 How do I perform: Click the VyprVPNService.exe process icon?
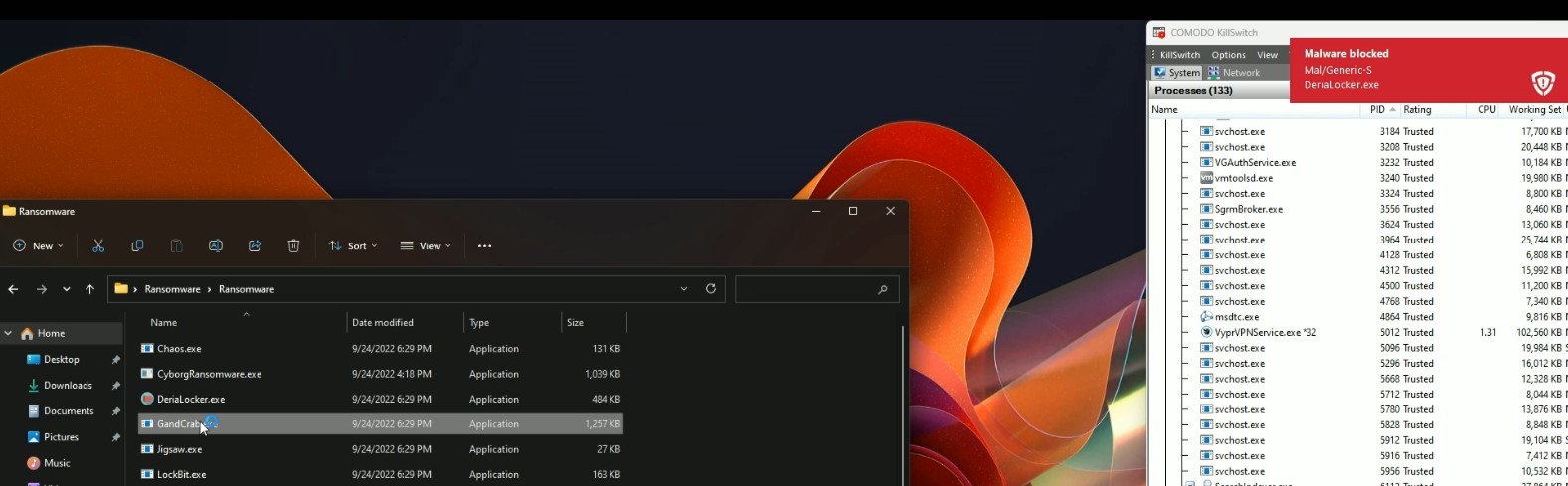pos(1206,332)
